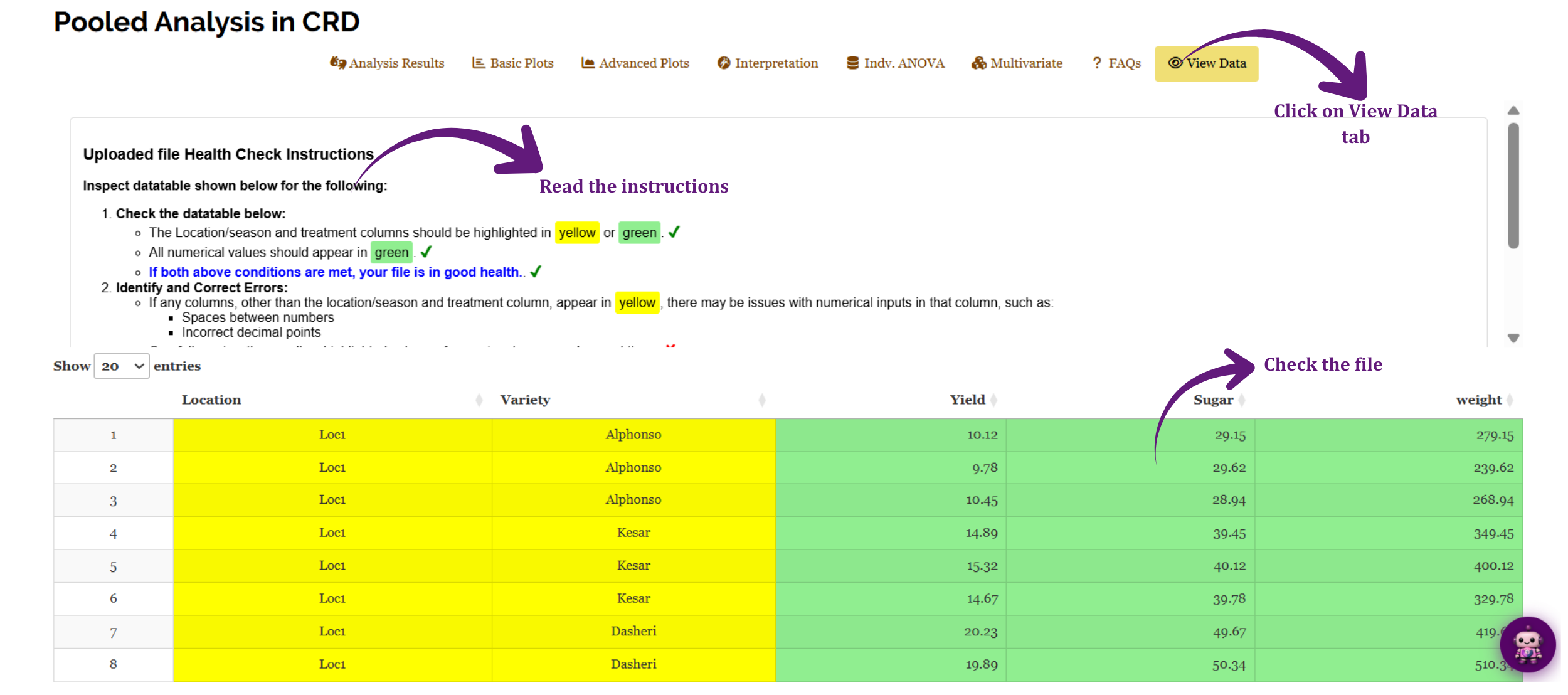The width and height of the screenshot is (1568, 695).
Task: Click the FAQs question mark icon
Action: [x=1097, y=63]
